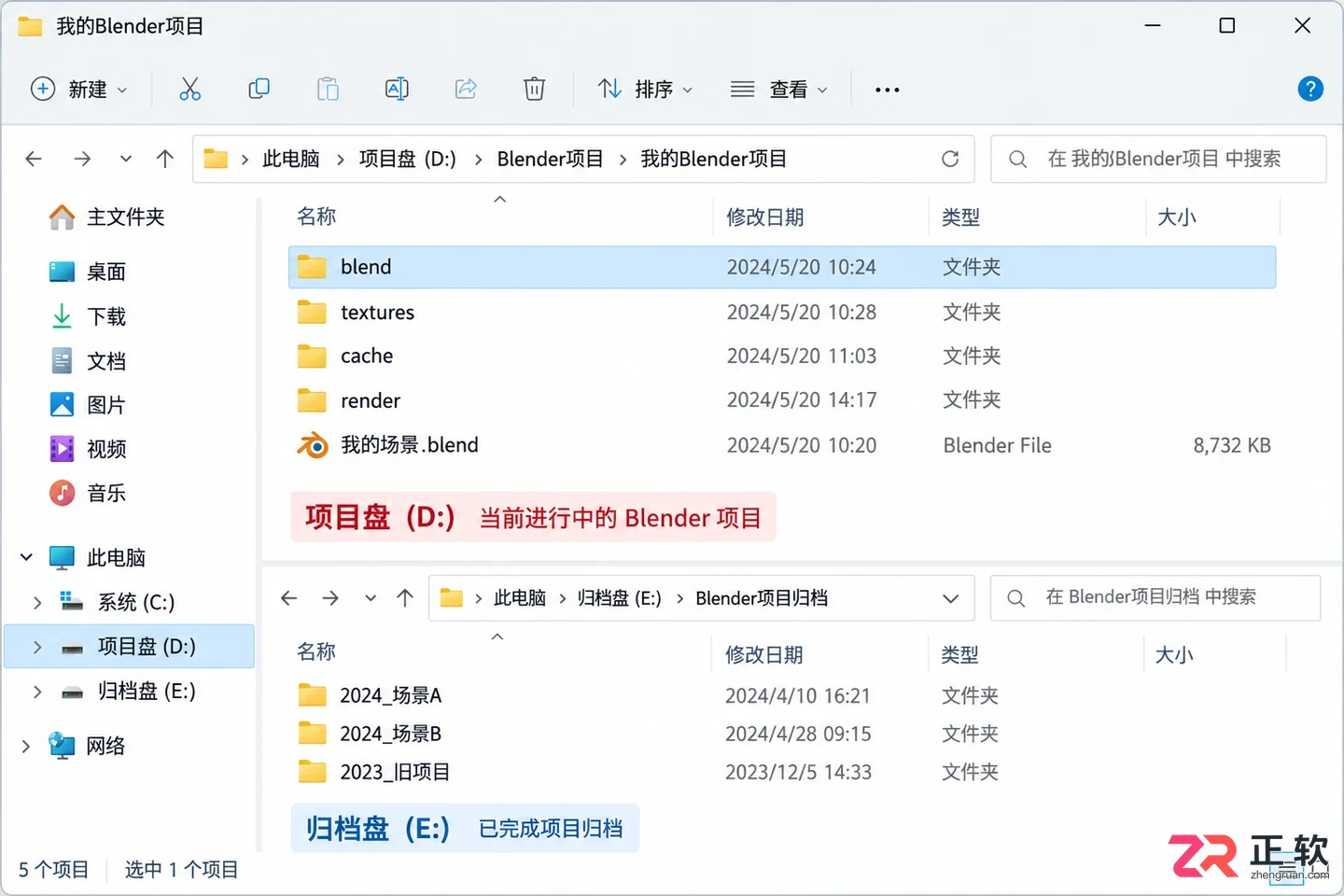1344x896 pixels.
Task: Open the three-dot more options menu
Action: tap(887, 90)
